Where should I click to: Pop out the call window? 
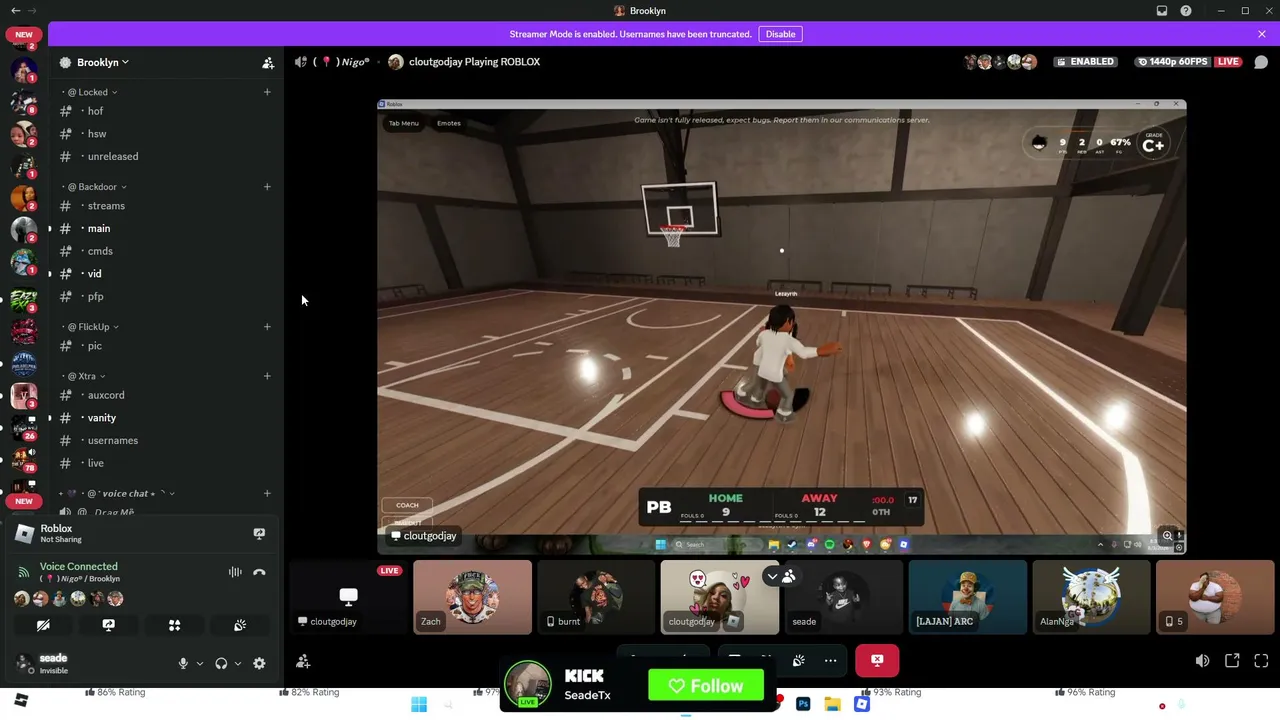coord(1232,661)
